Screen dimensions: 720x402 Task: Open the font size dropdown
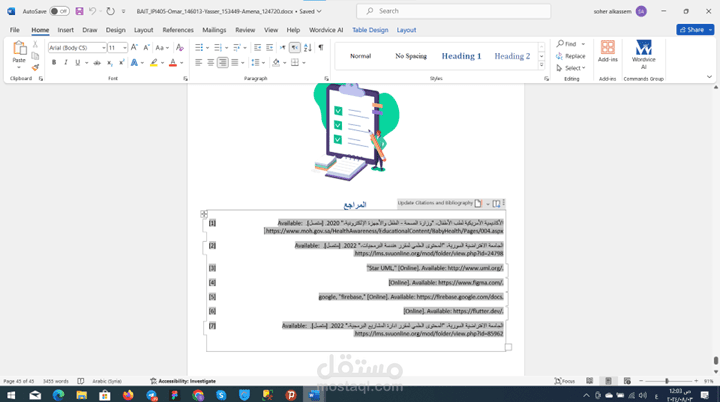tap(124, 48)
